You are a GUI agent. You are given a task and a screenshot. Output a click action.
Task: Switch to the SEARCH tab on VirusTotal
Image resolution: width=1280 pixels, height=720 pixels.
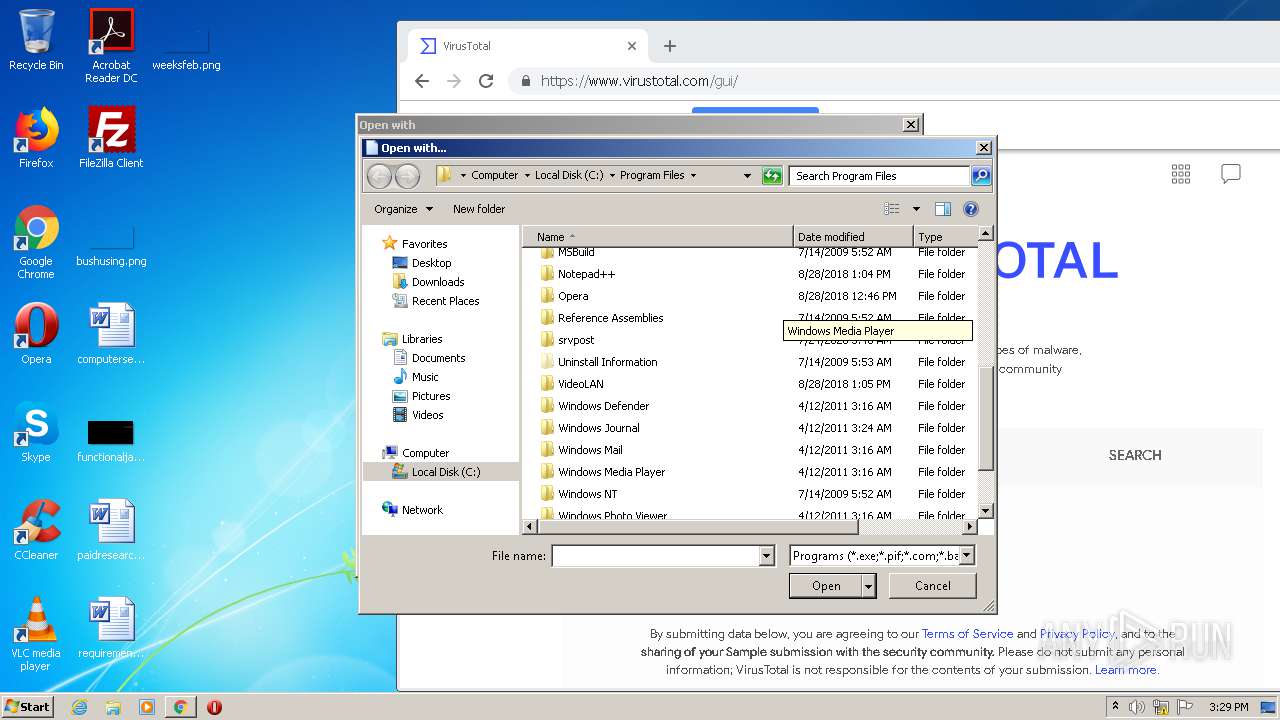tap(1135, 455)
